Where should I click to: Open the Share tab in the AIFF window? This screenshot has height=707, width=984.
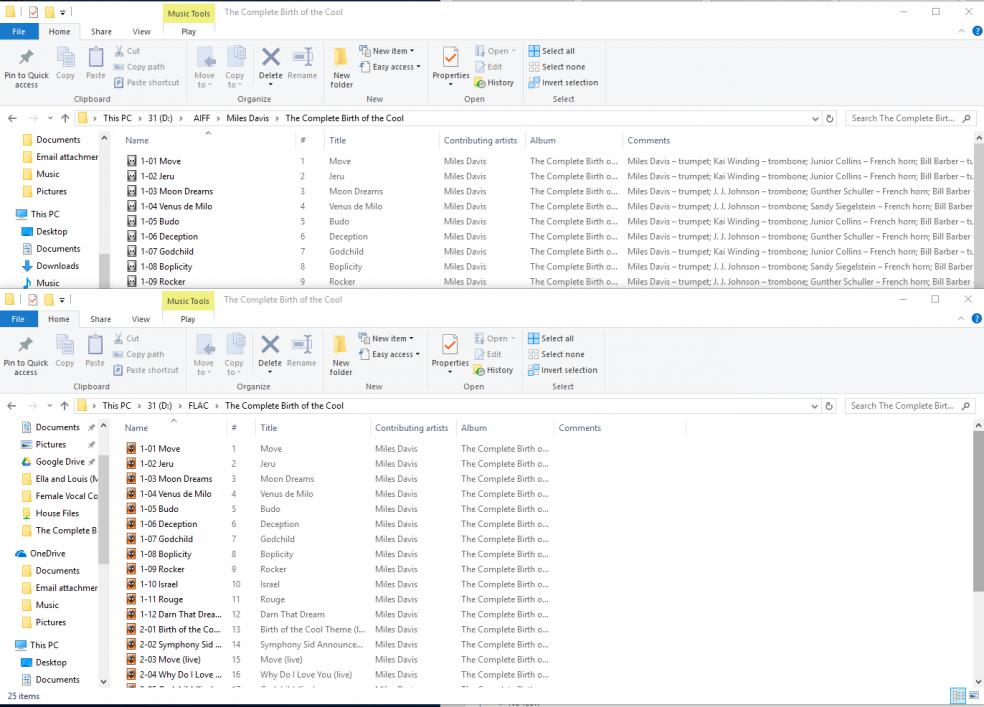pyautogui.click(x=101, y=32)
